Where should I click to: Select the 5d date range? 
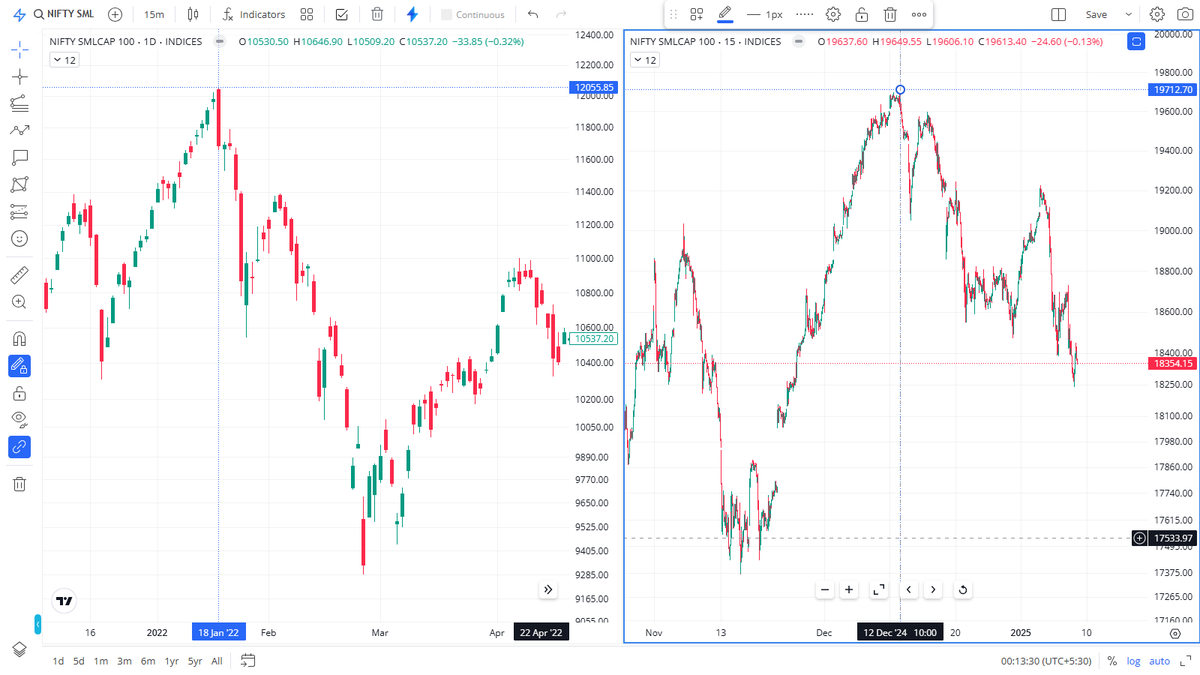tap(78, 661)
